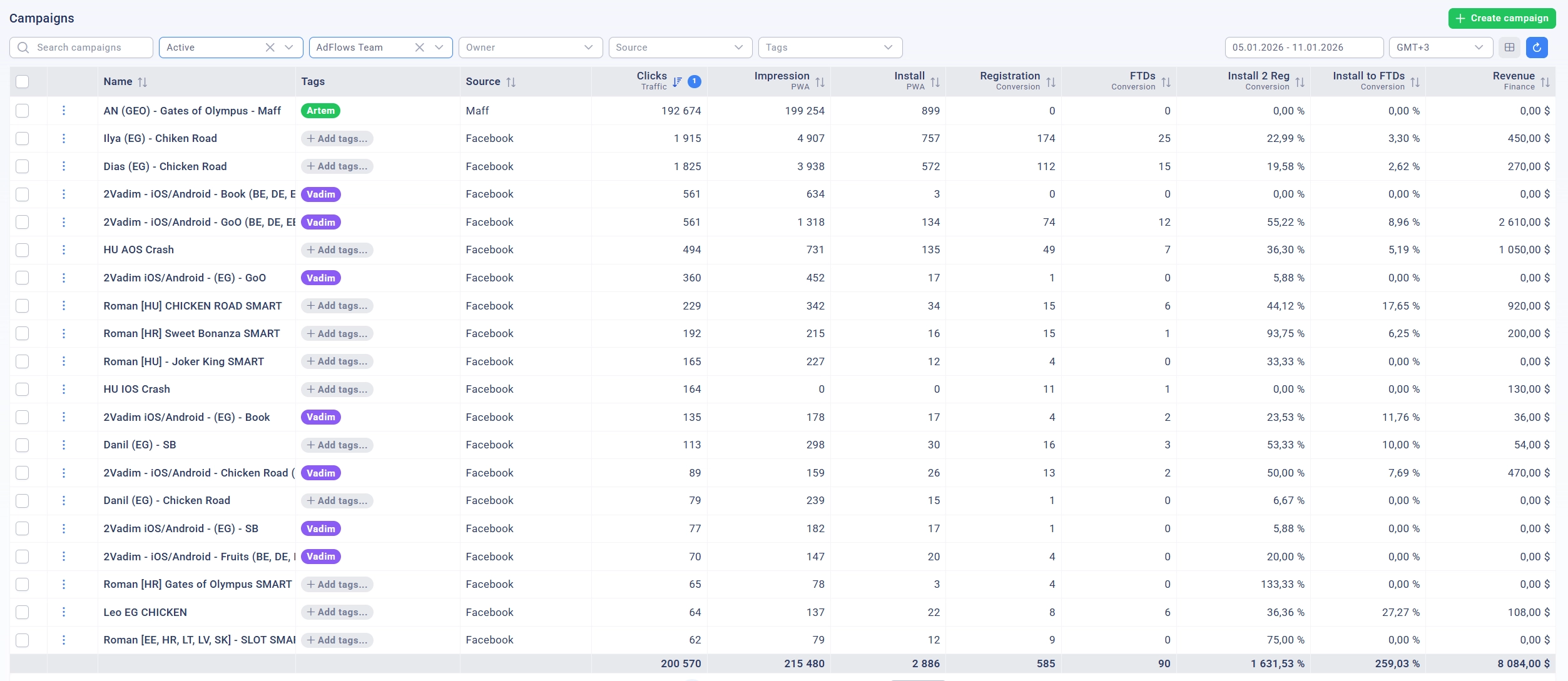Open campaign Danil (EG) - Chicken Road
Screen dimensions: 1568x681
pyautogui.click(x=166, y=500)
